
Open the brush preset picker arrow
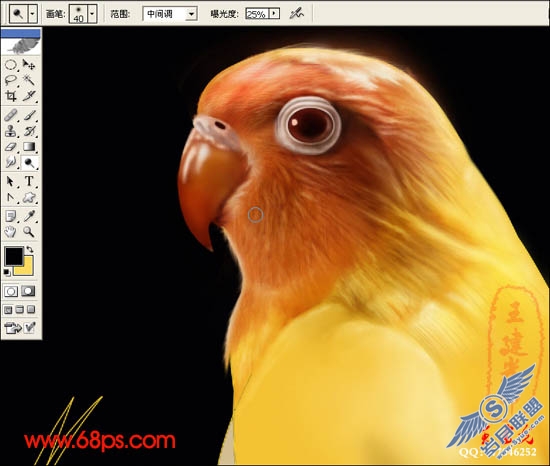(x=92, y=14)
